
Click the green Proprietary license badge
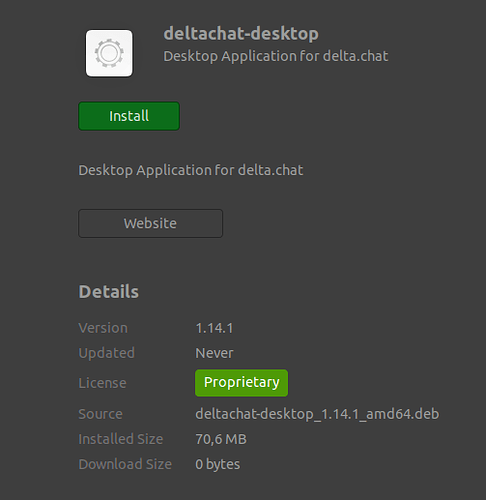tap(241, 383)
